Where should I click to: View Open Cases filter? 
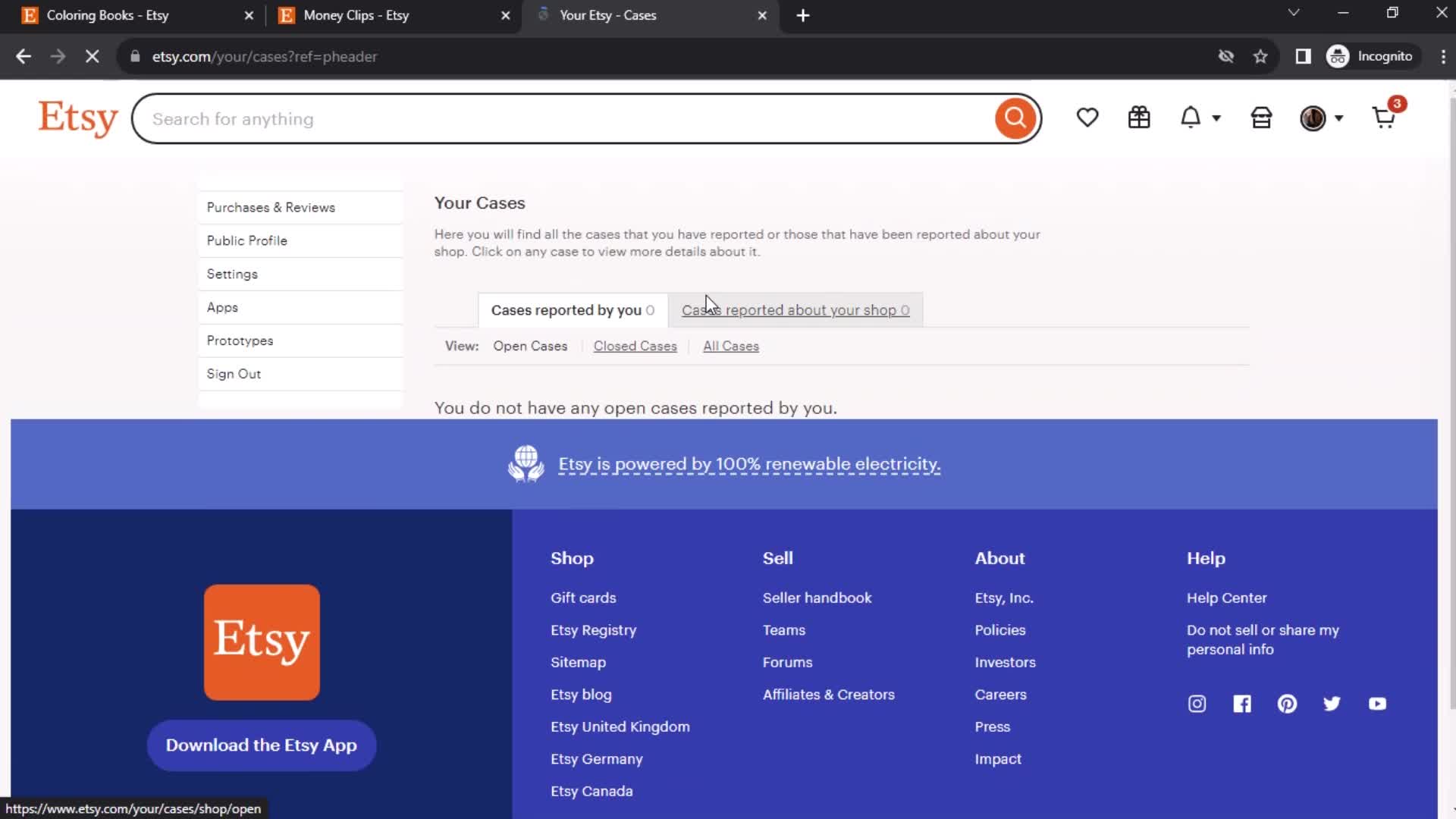click(530, 346)
